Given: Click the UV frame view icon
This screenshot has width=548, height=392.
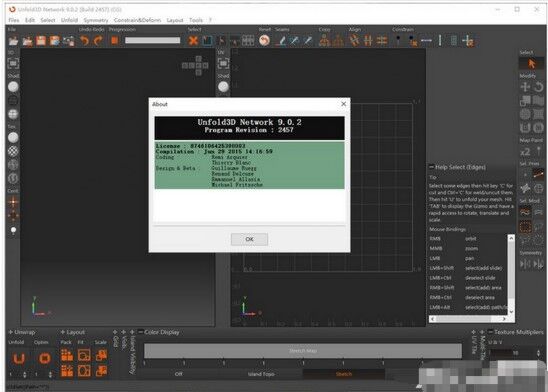Looking at the screenshot, I should [223, 63].
